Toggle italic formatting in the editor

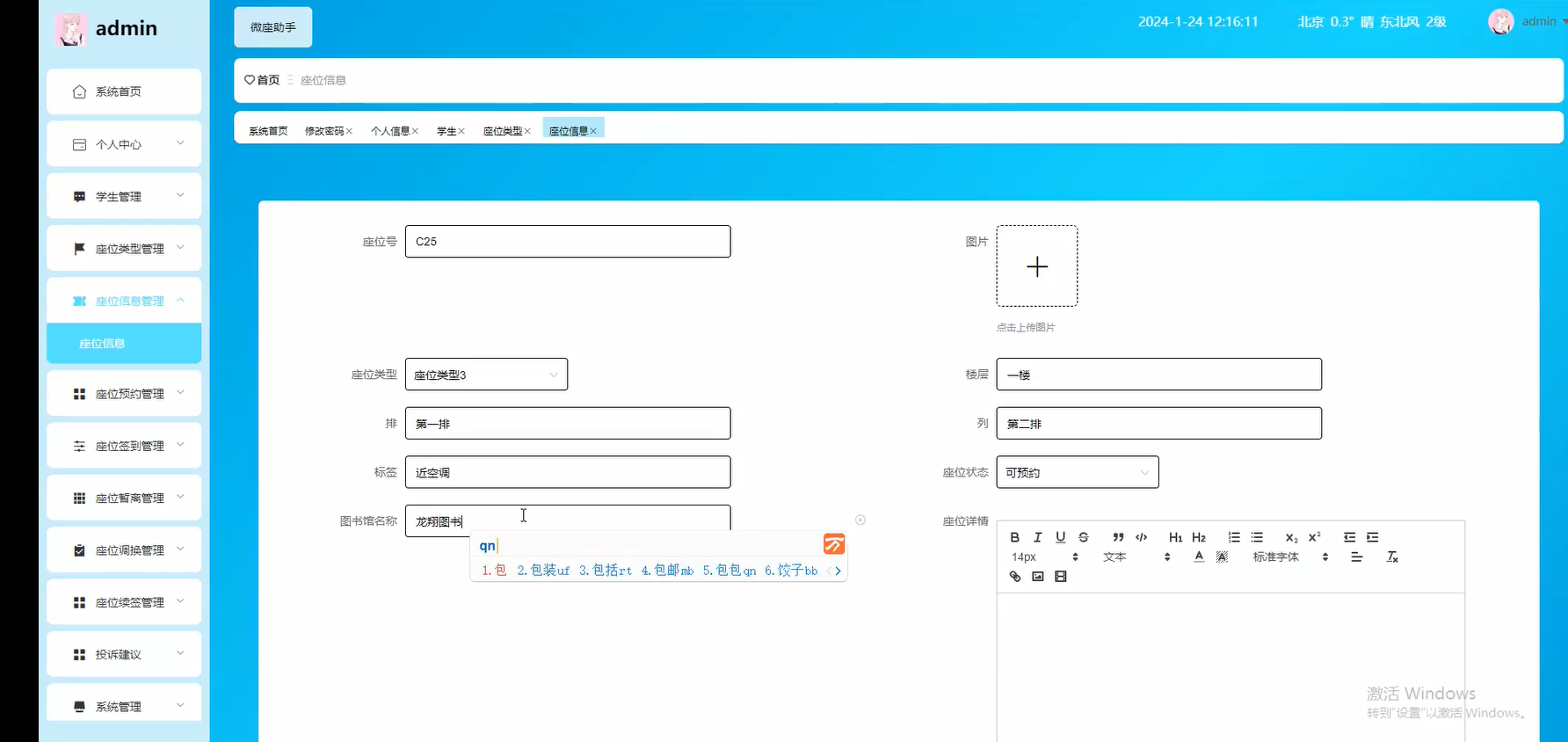[1038, 537]
